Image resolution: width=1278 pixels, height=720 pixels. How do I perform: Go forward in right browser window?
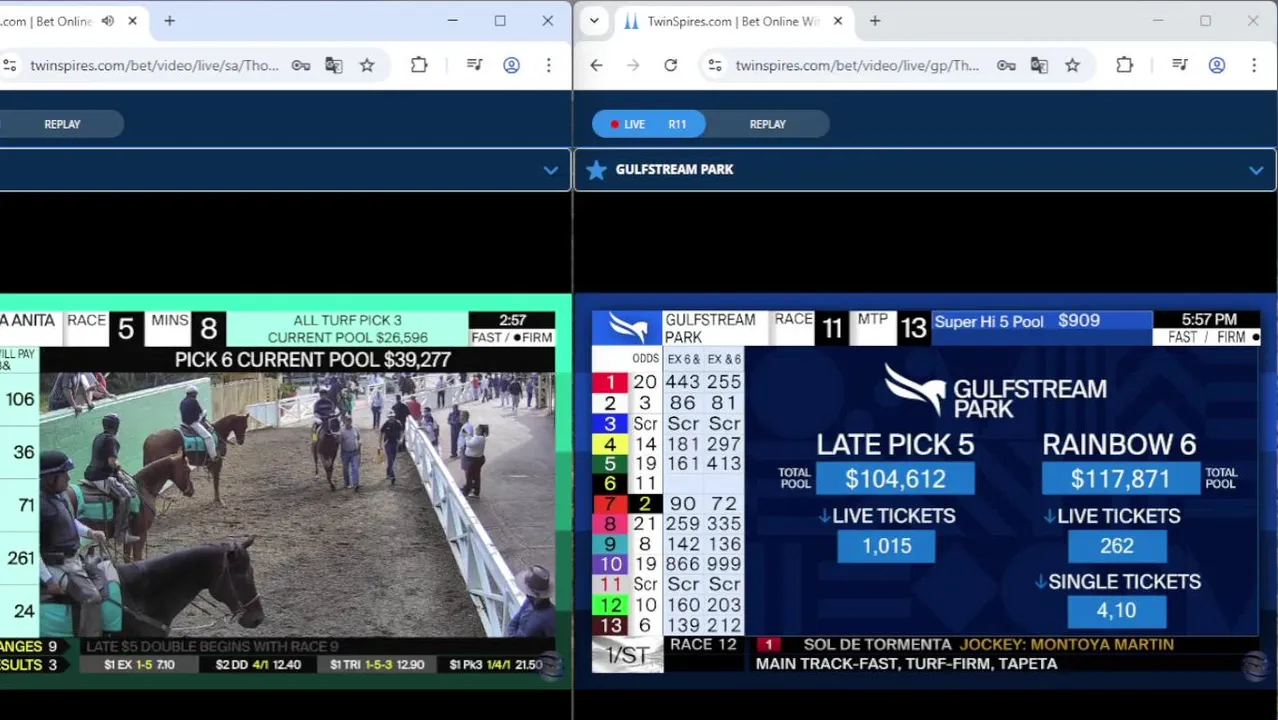coord(633,65)
